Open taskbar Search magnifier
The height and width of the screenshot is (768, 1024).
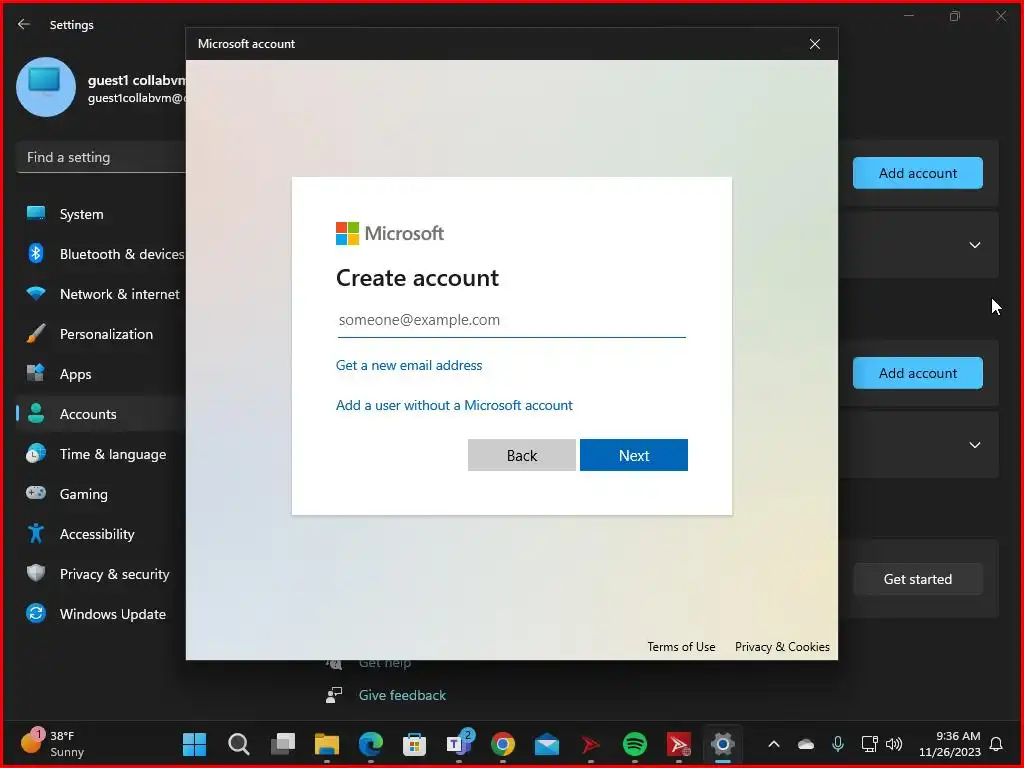tap(238, 744)
